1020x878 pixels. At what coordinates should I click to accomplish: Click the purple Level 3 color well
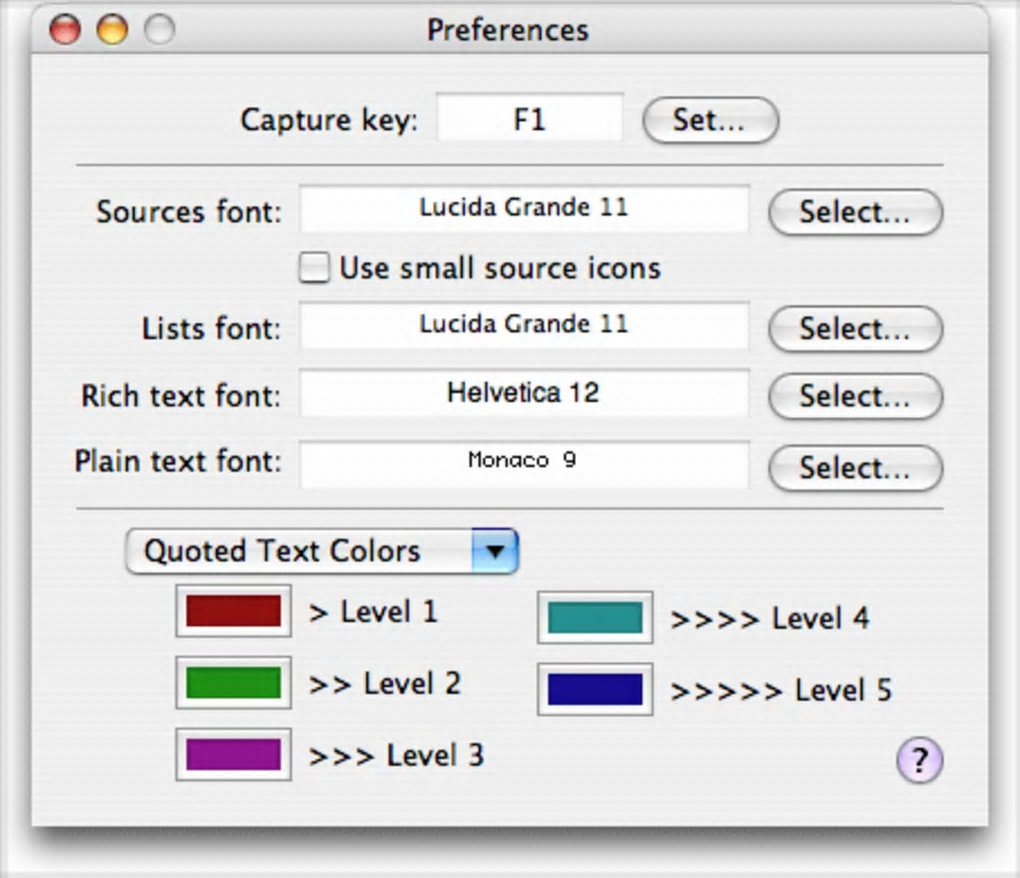(x=233, y=754)
